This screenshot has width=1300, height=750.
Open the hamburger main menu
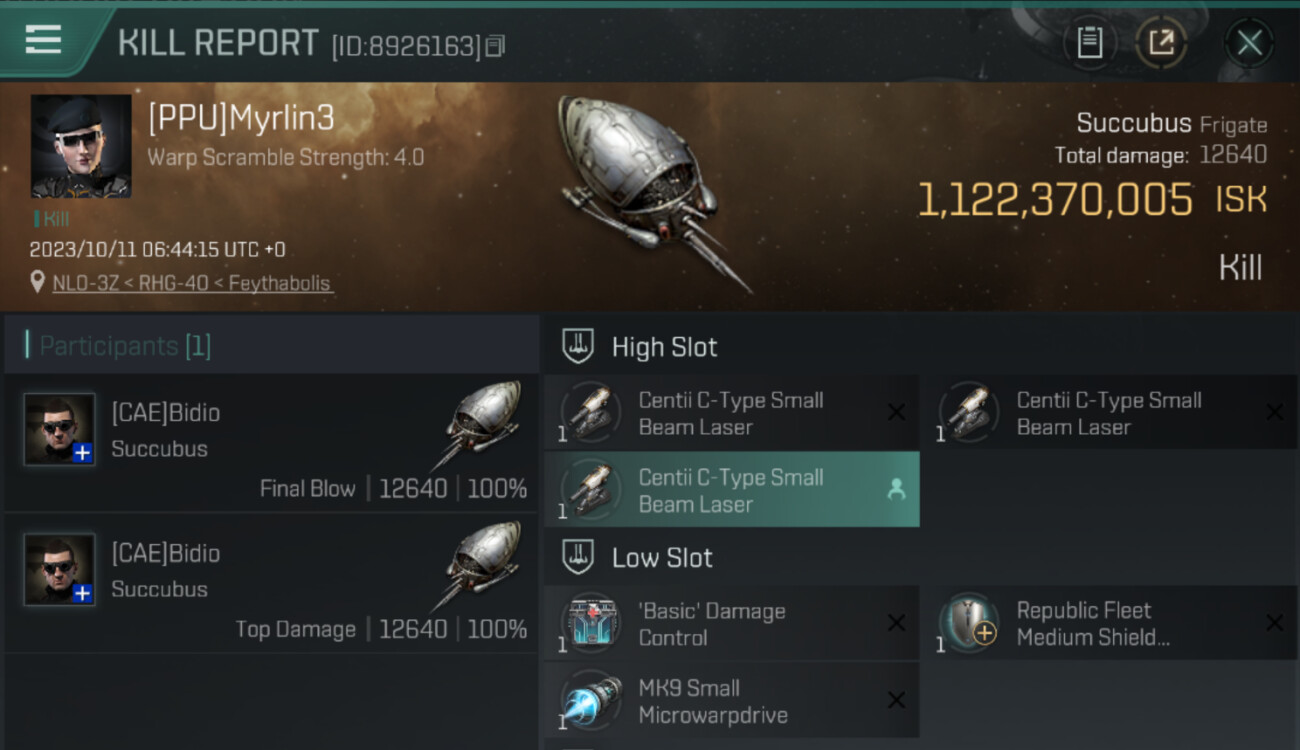point(43,40)
